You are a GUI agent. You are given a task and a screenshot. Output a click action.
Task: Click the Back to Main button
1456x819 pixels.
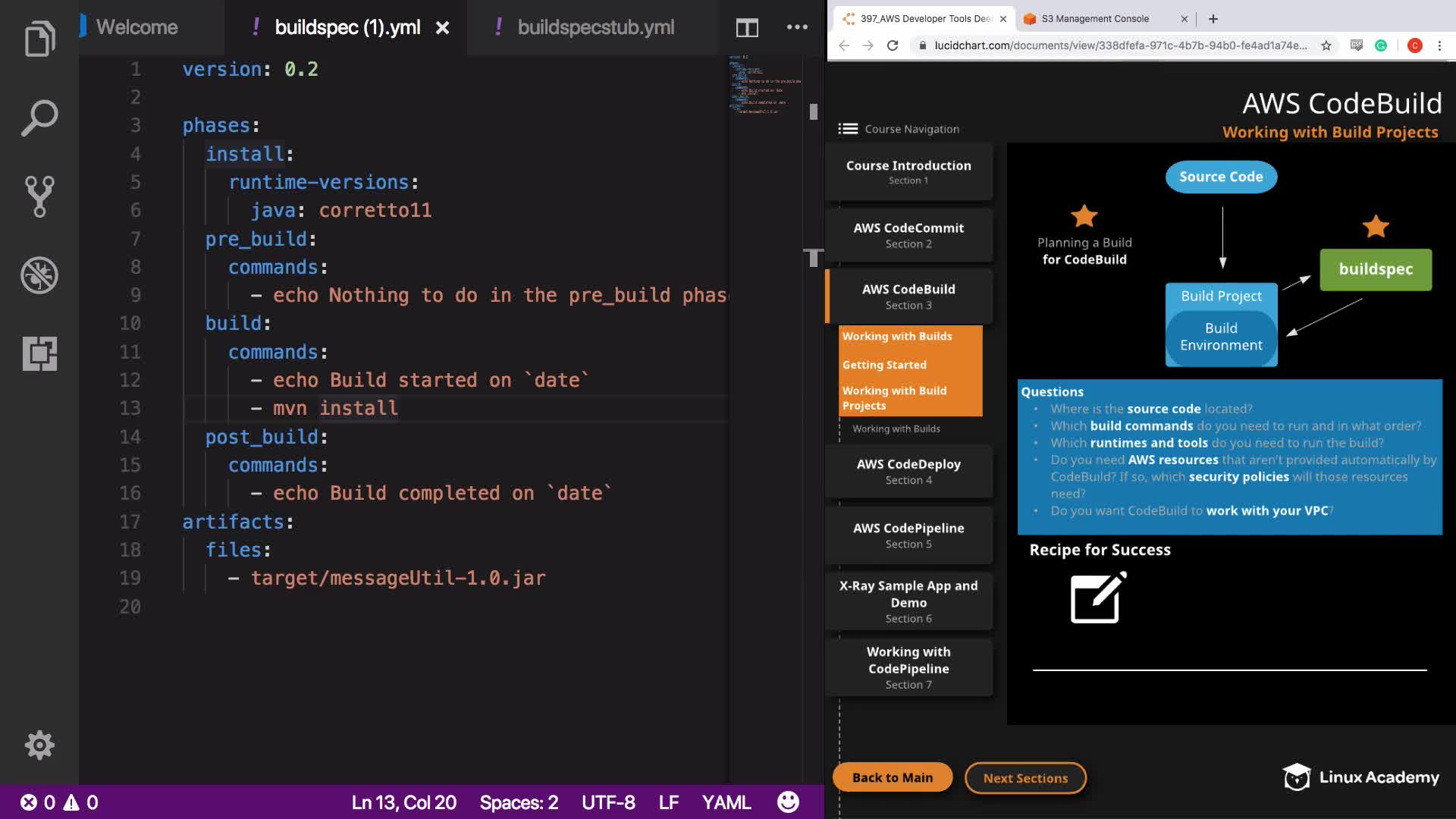pyautogui.click(x=892, y=777)
